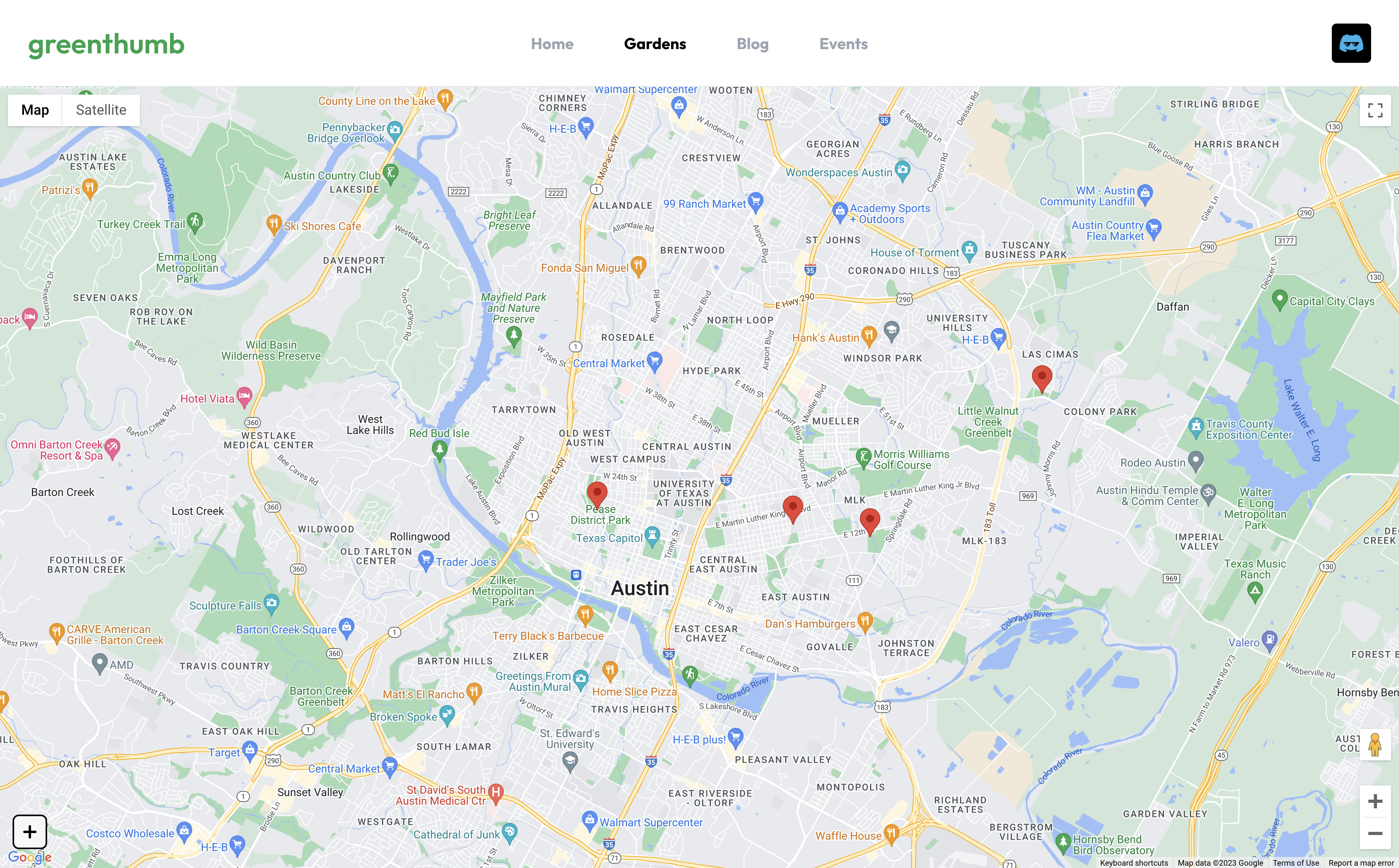Click the Hotel Viata lodging pin
Screen dimensions: 1399x868
[245, 398]
